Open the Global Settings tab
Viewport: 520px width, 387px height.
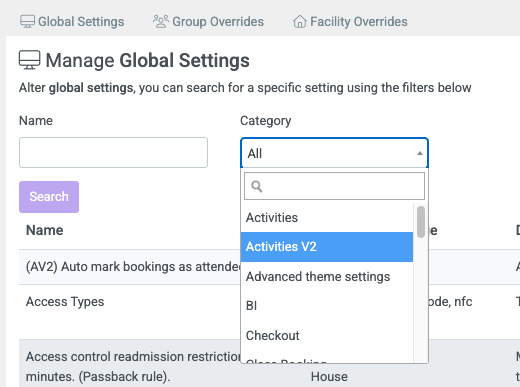[x=72, y=22]
